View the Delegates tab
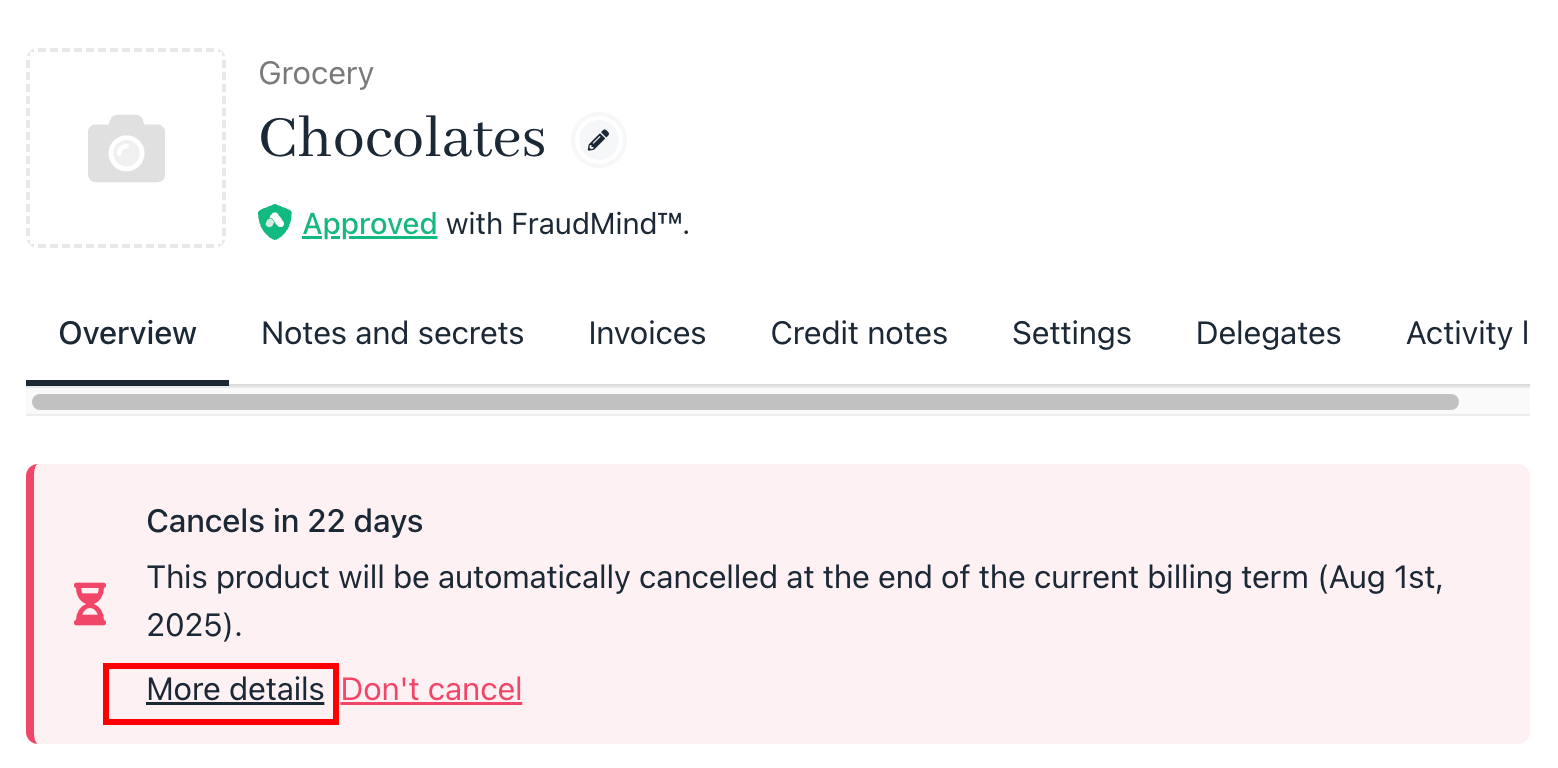Image resolution: width=1558 pixels, height=768 pixels. tap(1268, 333)
